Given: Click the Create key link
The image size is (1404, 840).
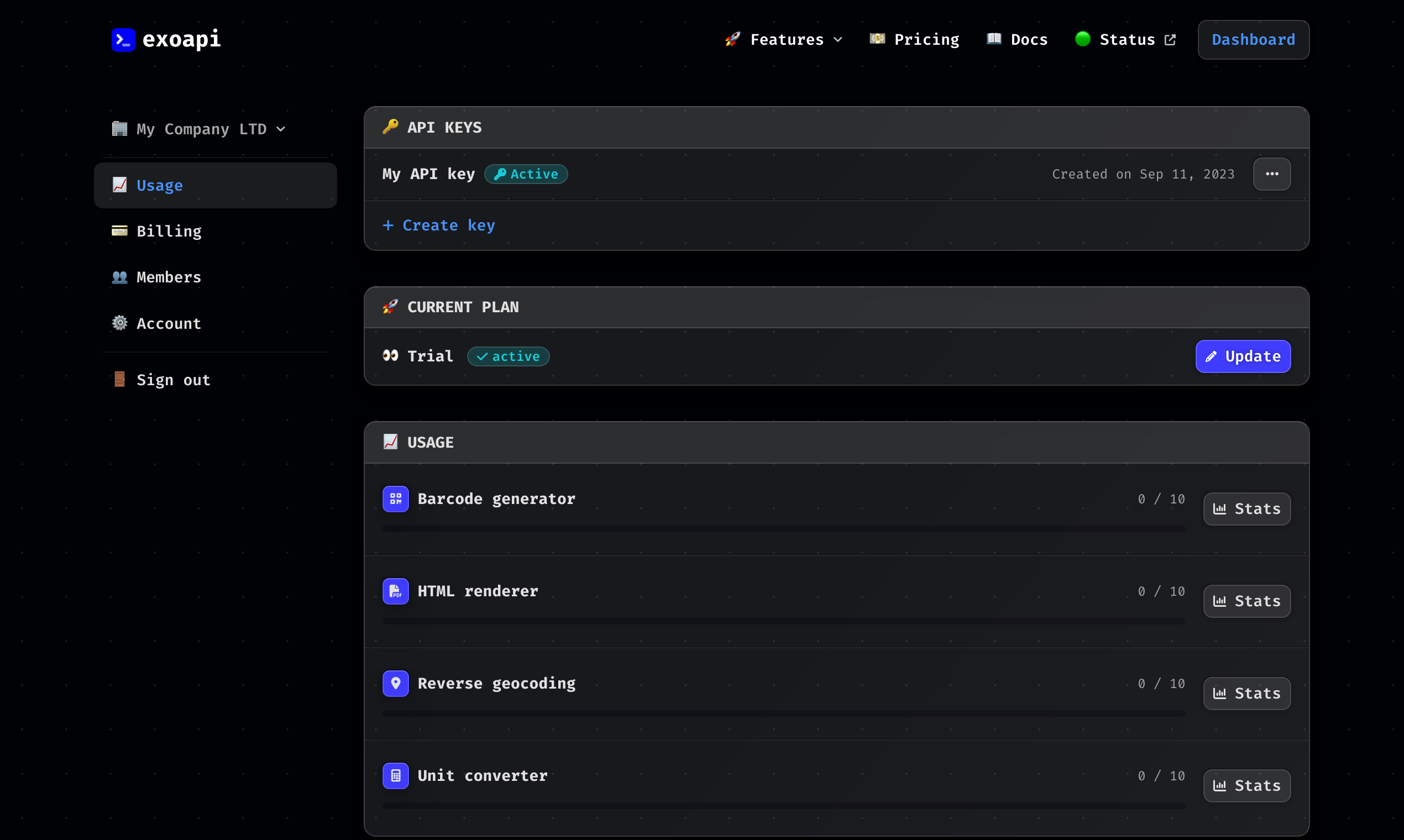Looking at the screenshot, I should [x=439, y=225].
